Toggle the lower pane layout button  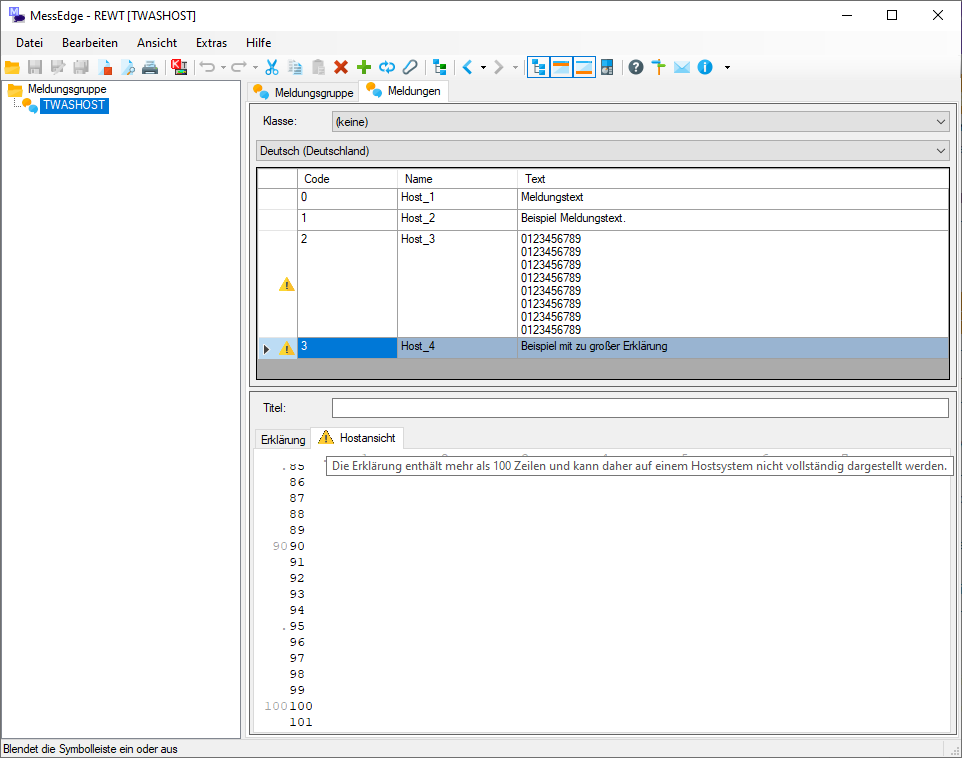pos(584,67)
